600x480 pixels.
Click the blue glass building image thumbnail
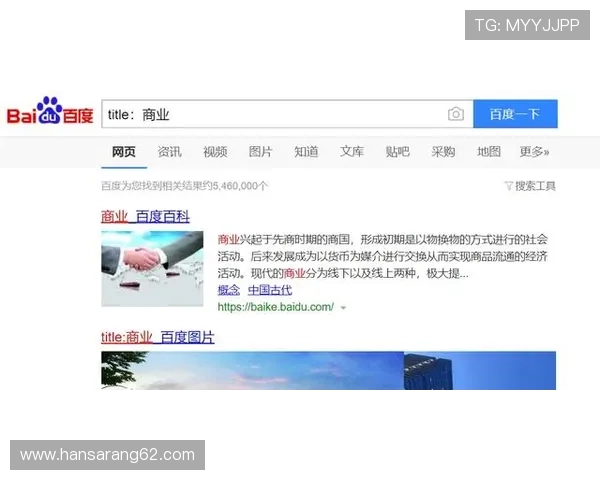480,371
